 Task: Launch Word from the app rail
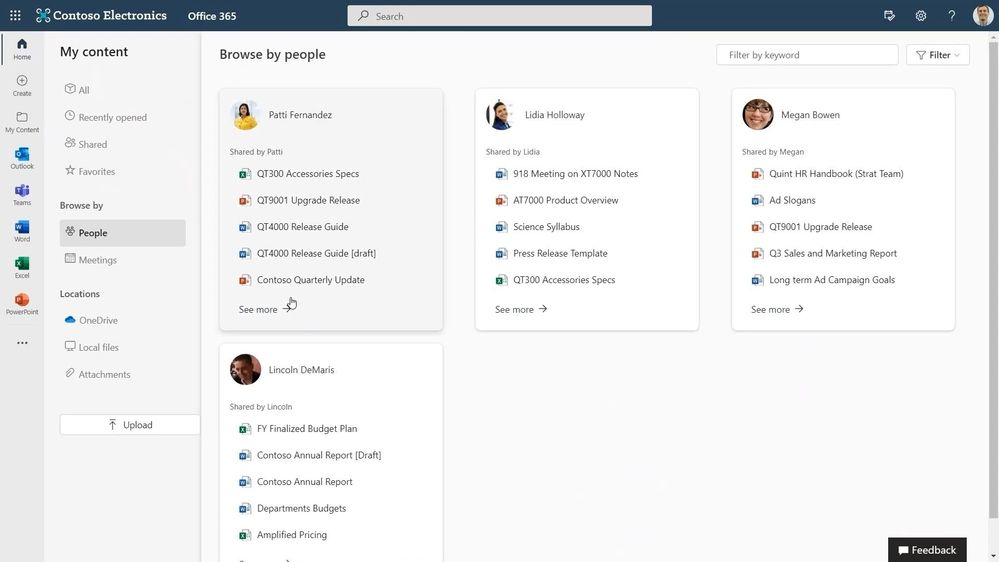22,231
